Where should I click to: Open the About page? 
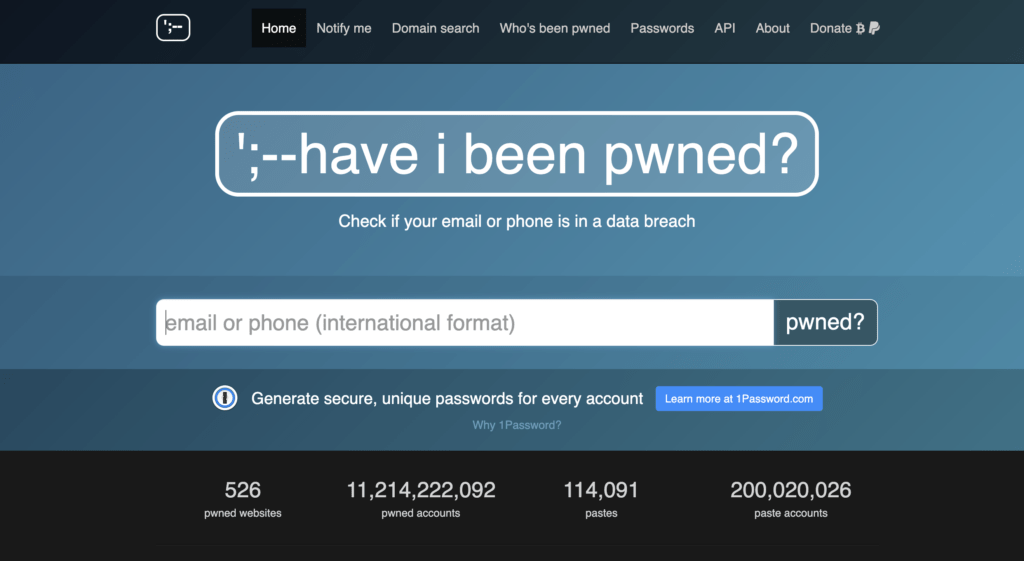(x=773, y=28)
